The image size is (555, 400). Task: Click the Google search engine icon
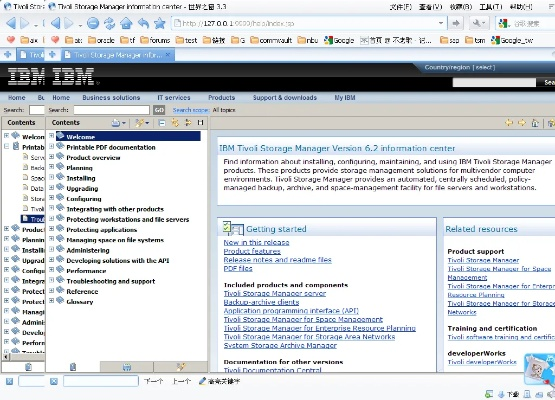503,23
